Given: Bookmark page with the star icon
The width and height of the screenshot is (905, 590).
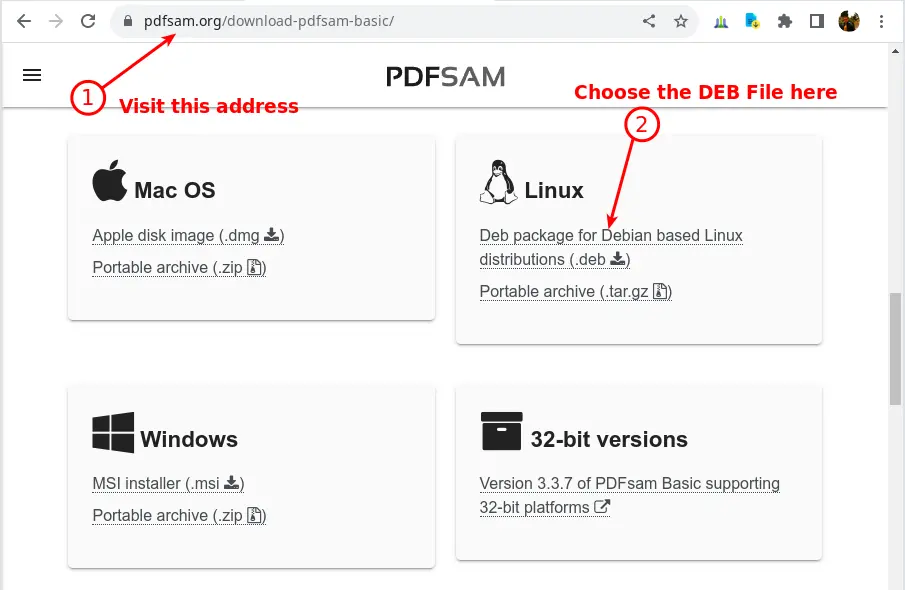Looking at the screenshot, I should point(681,21).
